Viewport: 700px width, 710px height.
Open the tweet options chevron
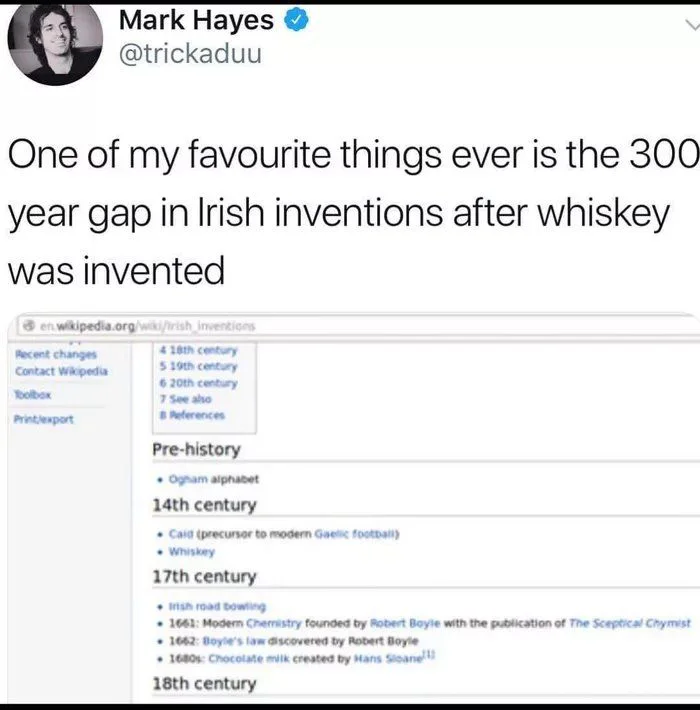[x=684, y=20]
